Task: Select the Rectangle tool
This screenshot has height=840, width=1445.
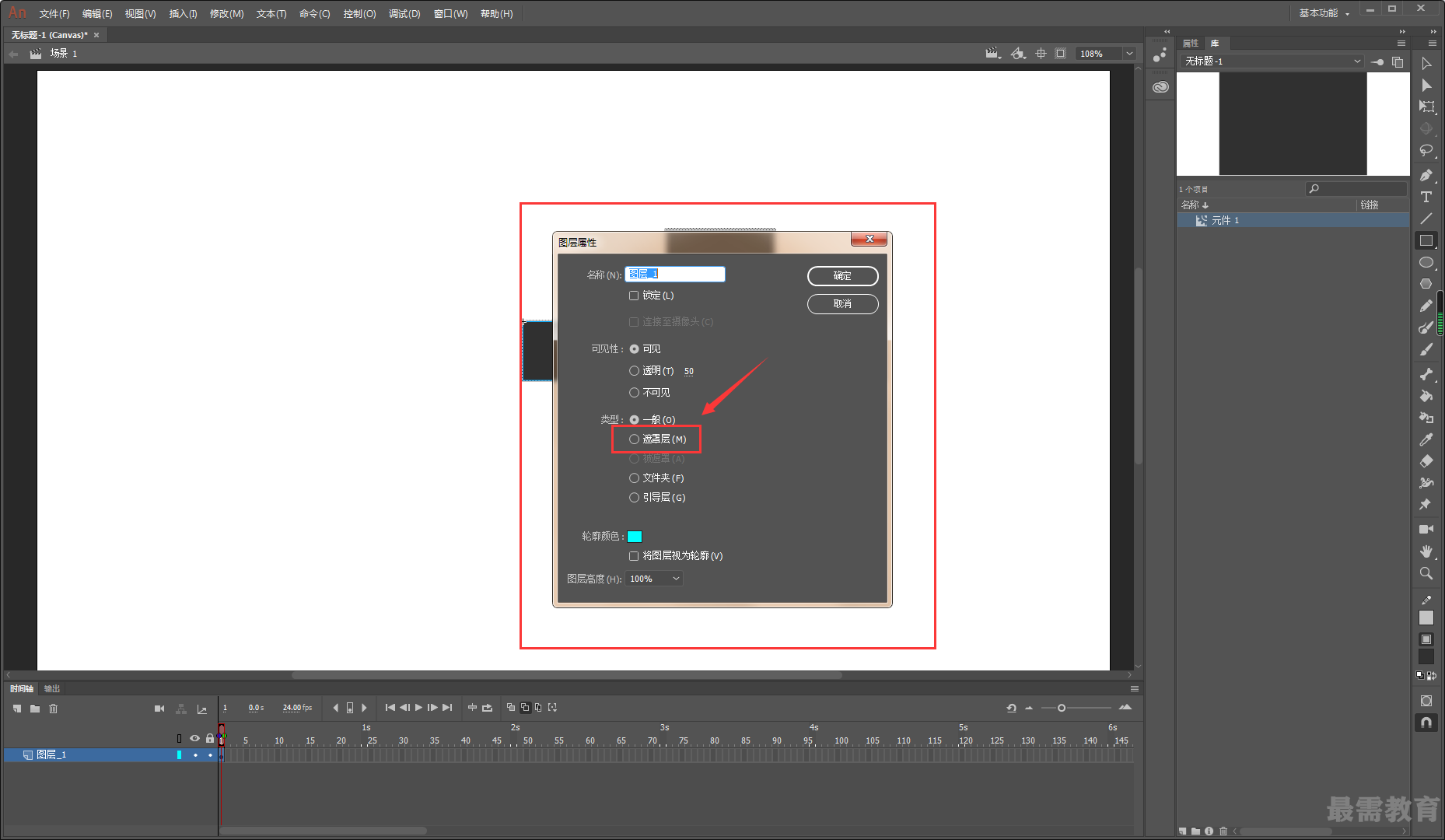Action: click(1426, 240)
